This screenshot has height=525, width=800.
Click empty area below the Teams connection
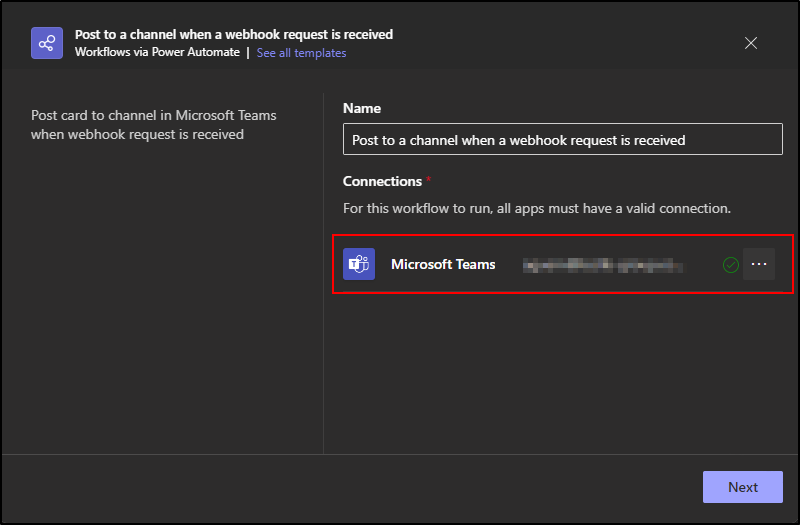point(560,370)
